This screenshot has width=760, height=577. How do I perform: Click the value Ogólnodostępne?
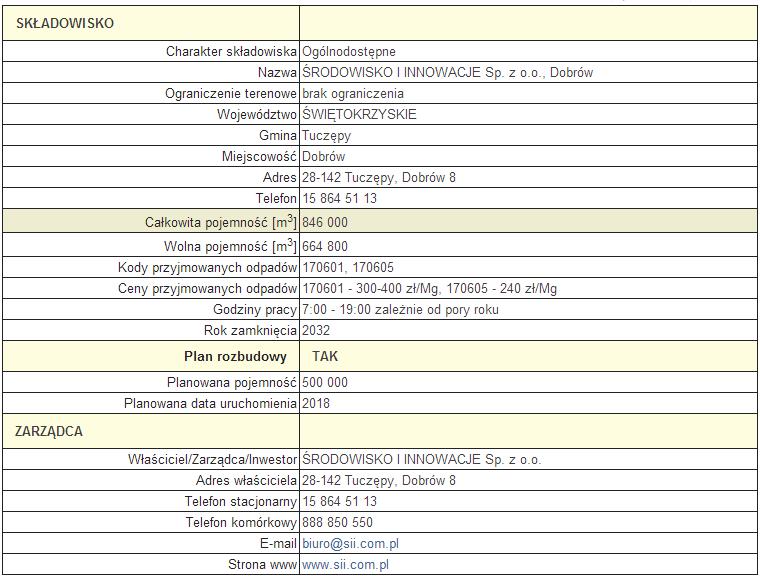[349, 51]
